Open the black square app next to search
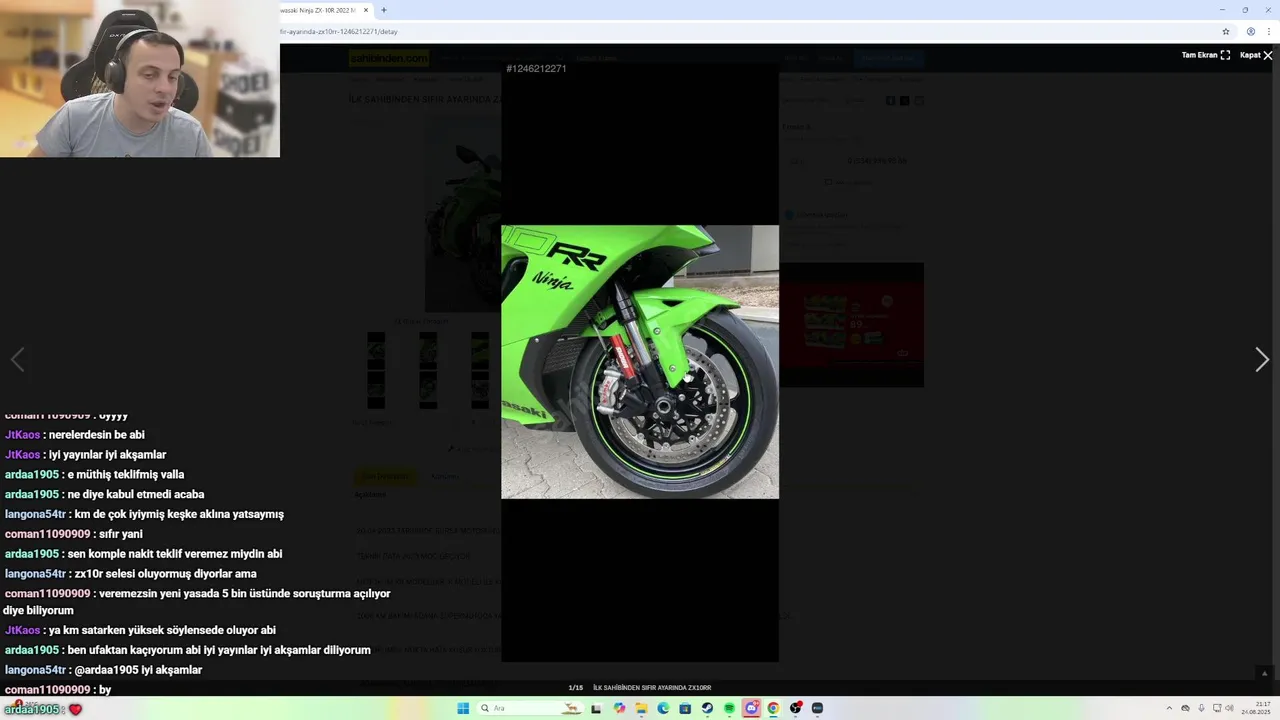This screenshot has height=720, width=1280. coord(596,708)
